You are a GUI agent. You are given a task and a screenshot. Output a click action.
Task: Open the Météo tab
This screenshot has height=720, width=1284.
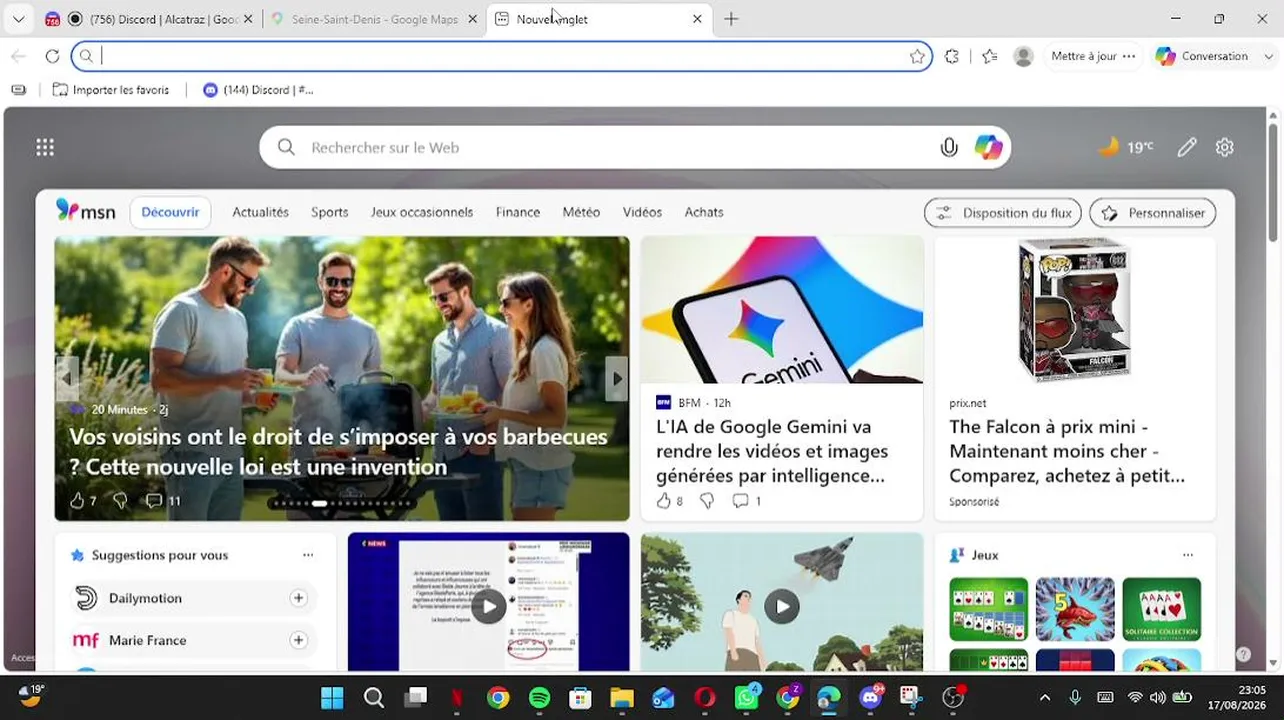click(581, 212)
